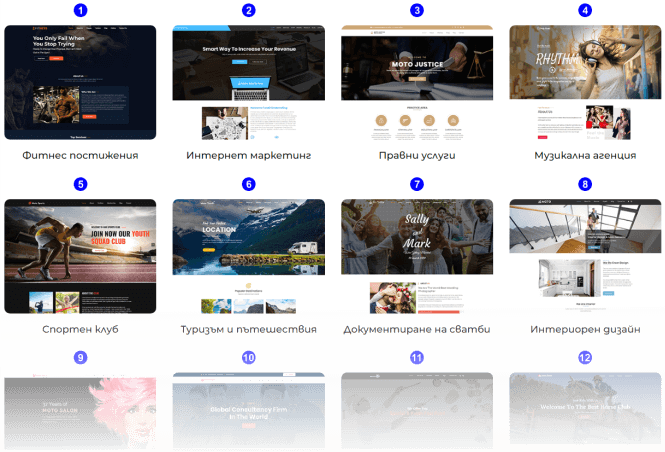The height and width of the screenshot is (452, 665).
Task: Click the caption 'Музикална агенция'
Action: (x=585, y=156)
